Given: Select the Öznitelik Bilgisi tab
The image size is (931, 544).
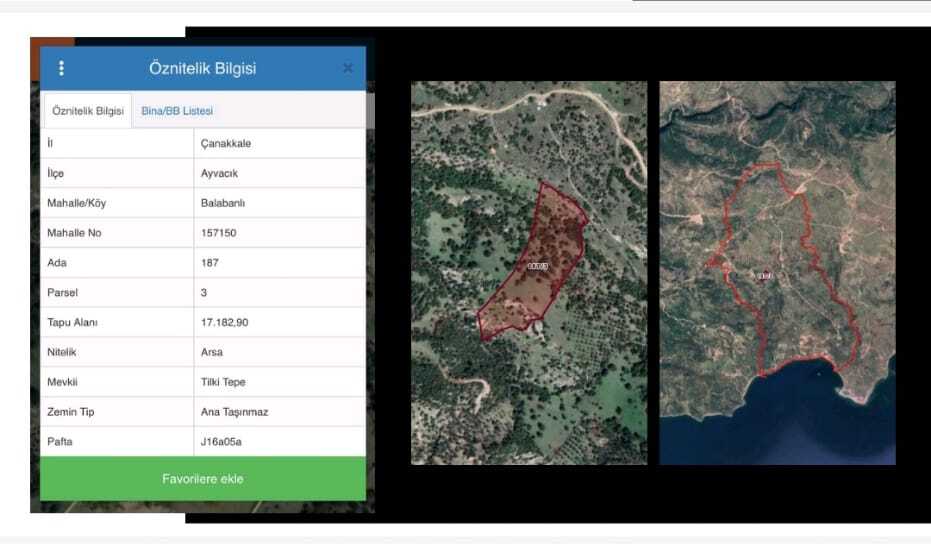Looking at the screenshot, I should (x=88, y=111).
